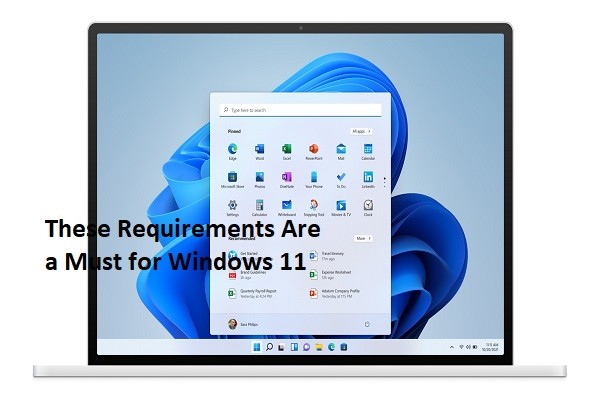Click the Type here to search box

coord(300,110)
